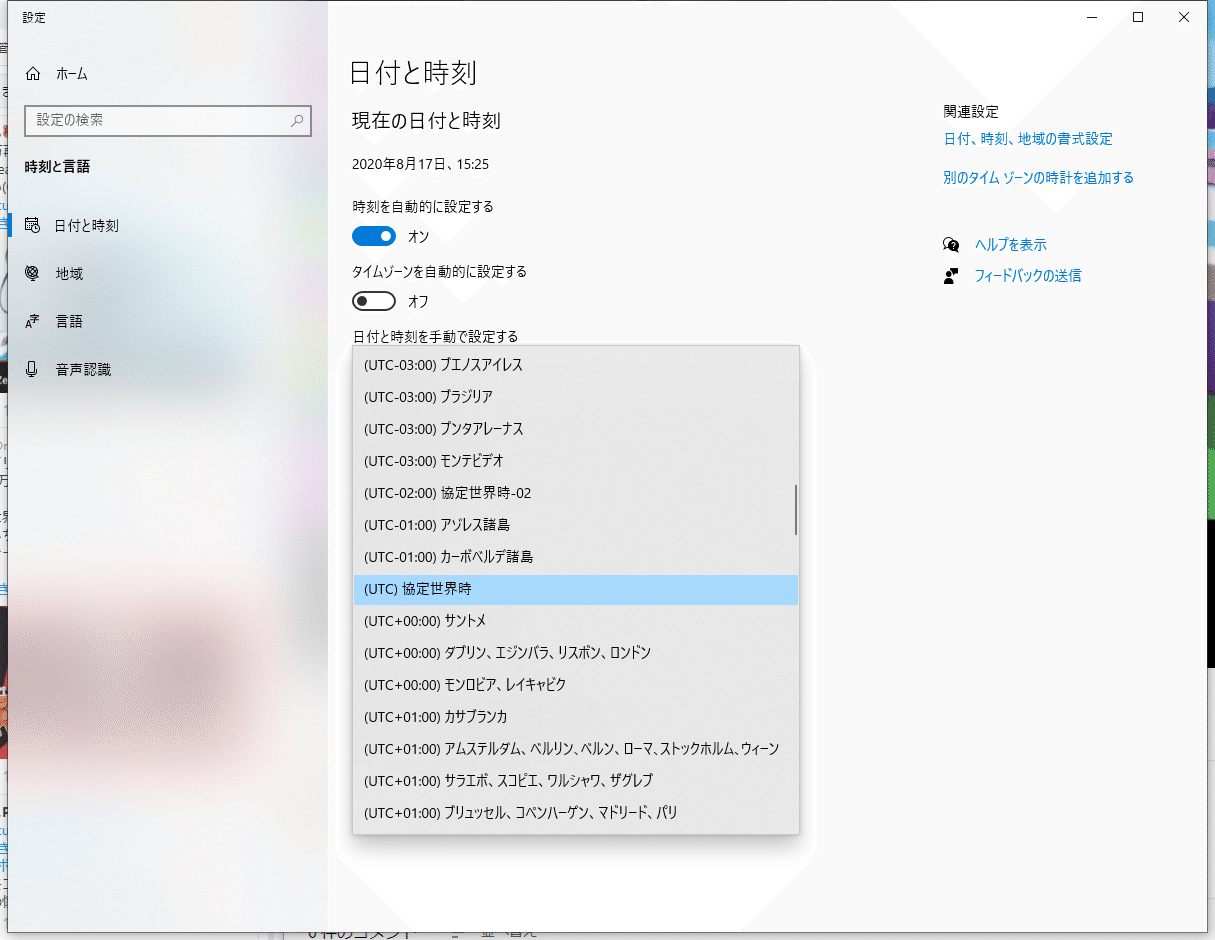Viewport: 1215px width, 940px height.
Task: Select (UTC-03:00) ブエノスアイレス time zone
Action: pyautogui.click(x=576, y=365)
